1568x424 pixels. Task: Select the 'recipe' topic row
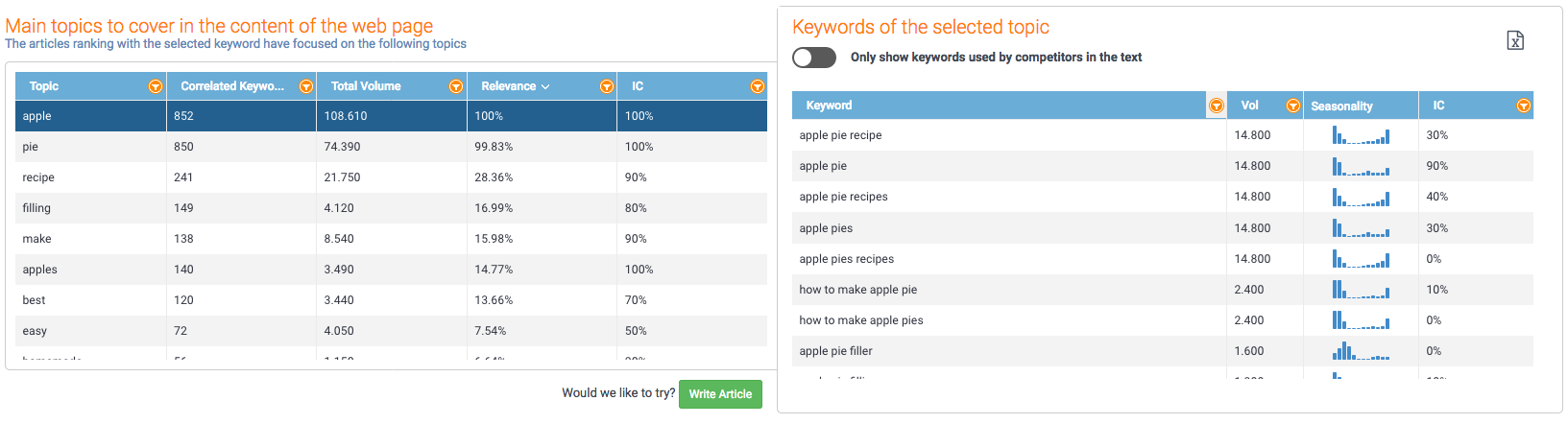(391, 177)
